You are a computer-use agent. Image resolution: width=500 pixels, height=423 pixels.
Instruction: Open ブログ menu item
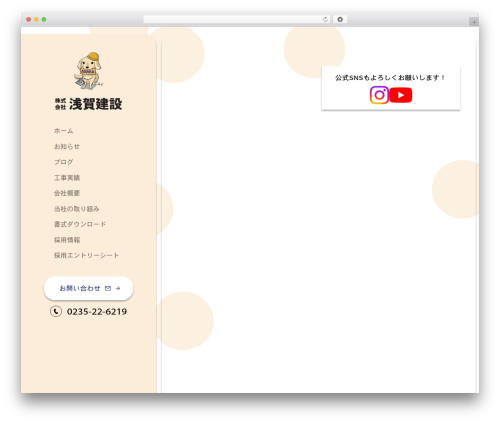point(63,162)
